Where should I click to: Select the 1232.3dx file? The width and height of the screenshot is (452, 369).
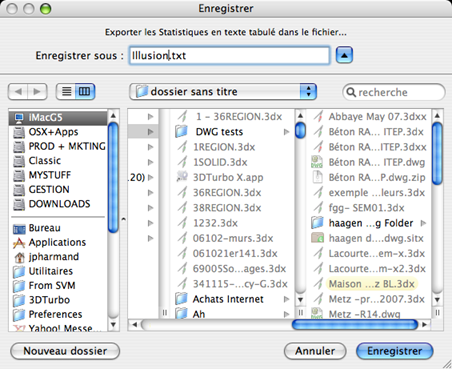tap(207, 223)
